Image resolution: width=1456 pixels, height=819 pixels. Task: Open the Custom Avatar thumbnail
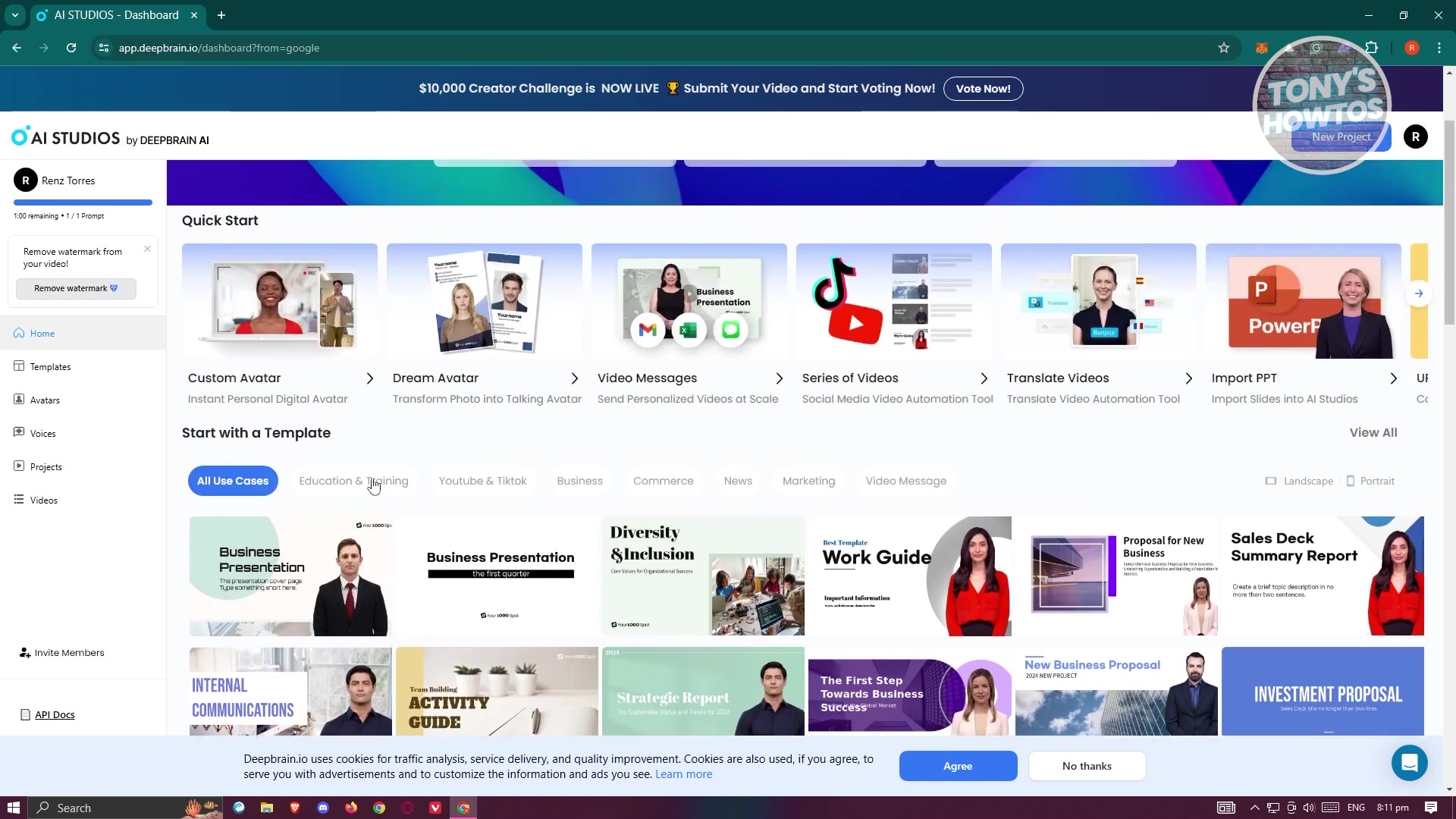279,301
